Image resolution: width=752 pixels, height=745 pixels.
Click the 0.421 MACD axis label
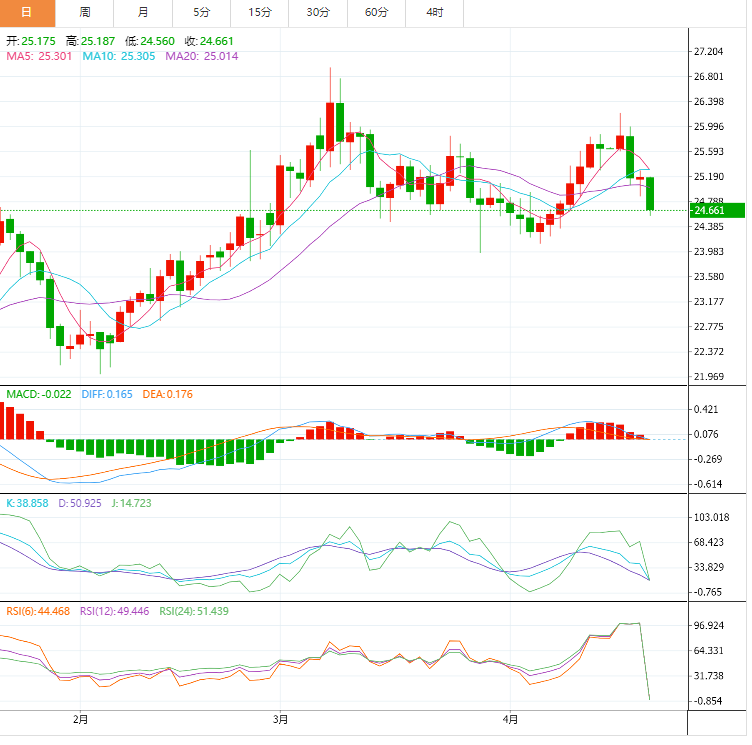point(706,410)
